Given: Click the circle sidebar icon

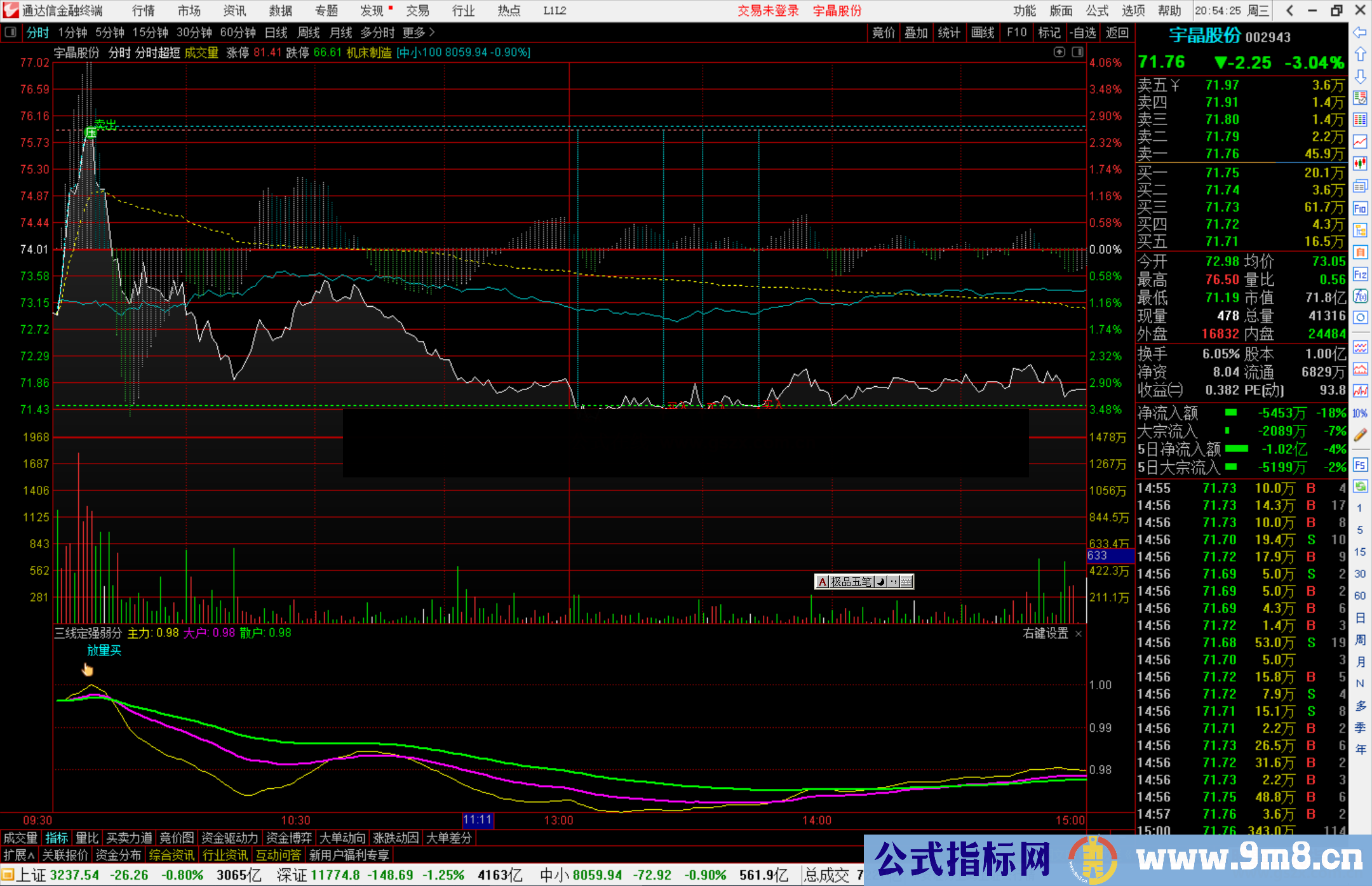Looking at the screenshot, I should tap(1360, 318).
